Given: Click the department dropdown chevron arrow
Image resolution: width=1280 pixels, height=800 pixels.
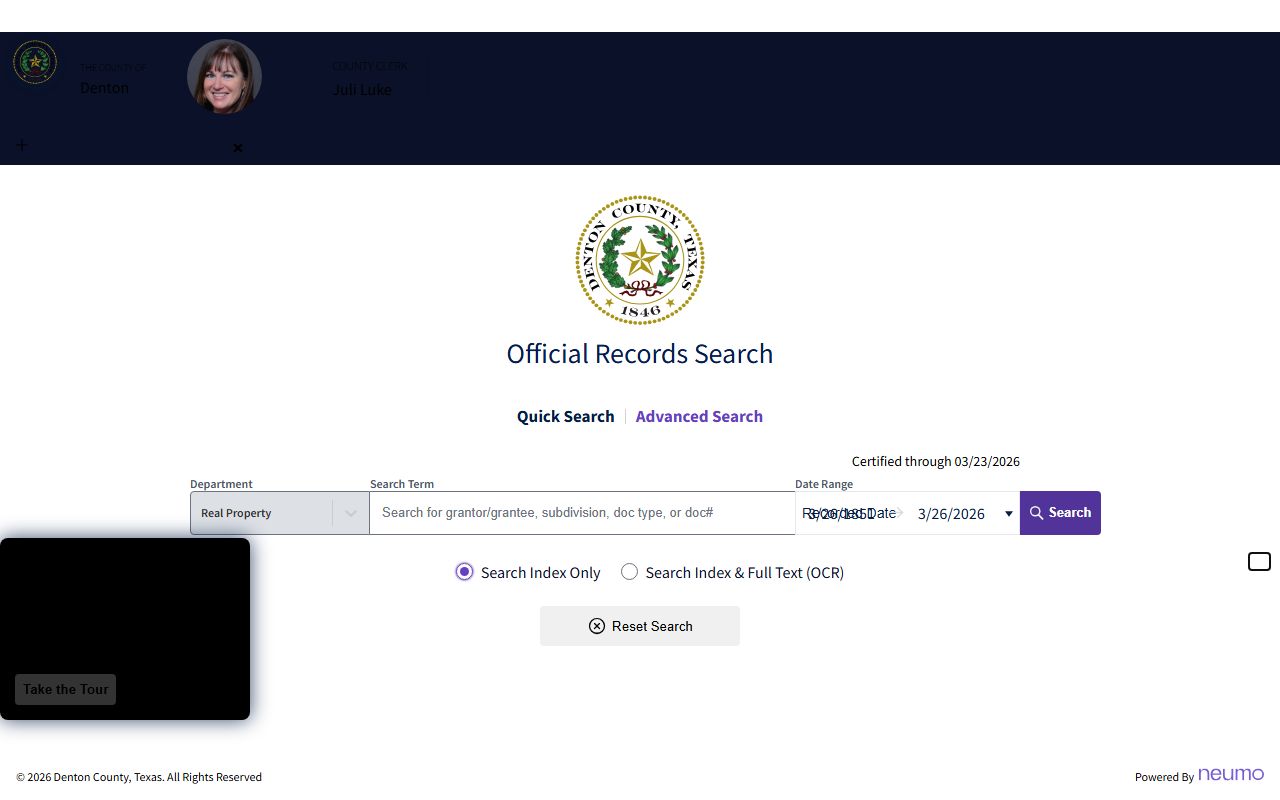Looking at the screenshot, I should pyautogui.click(x=351, y=513).
